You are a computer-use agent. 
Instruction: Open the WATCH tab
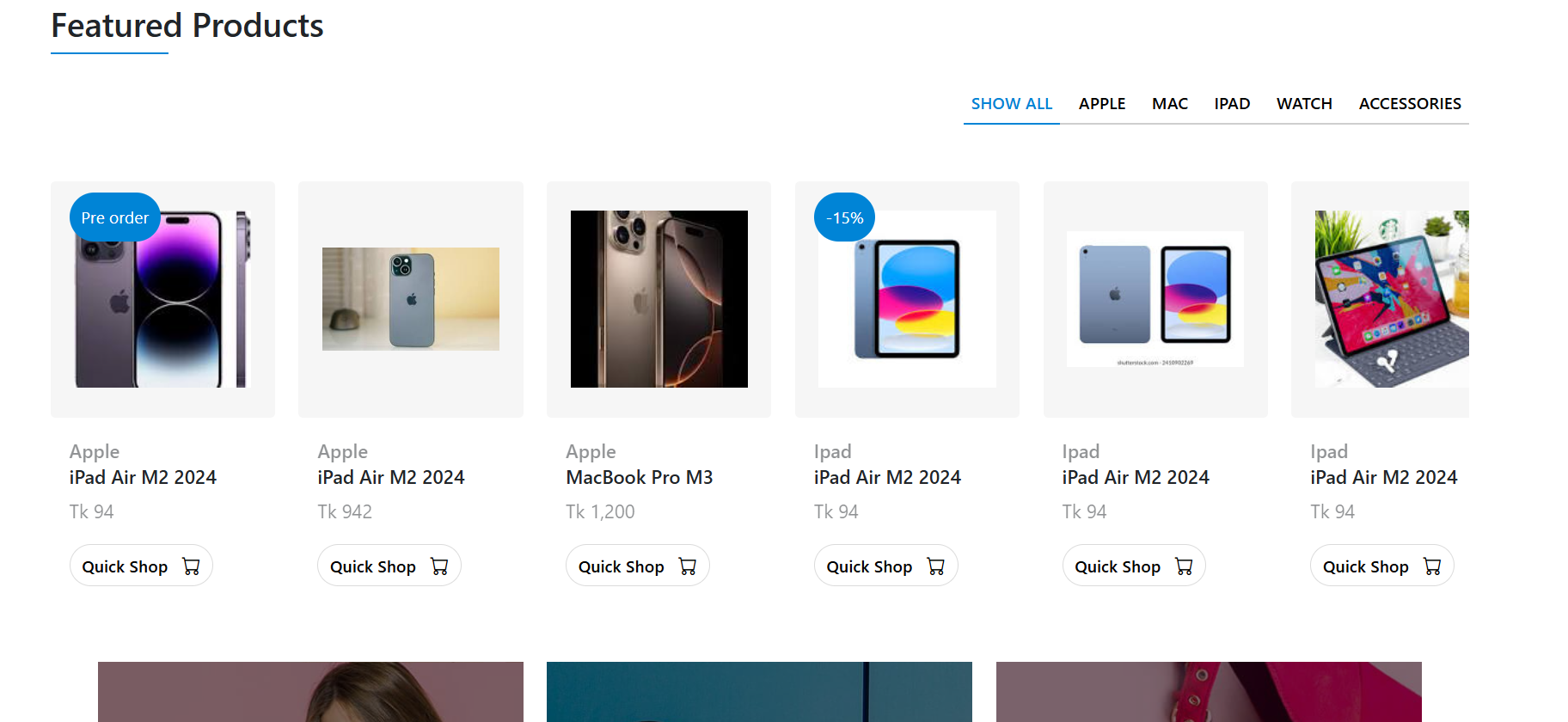(x=1304, y=104)
